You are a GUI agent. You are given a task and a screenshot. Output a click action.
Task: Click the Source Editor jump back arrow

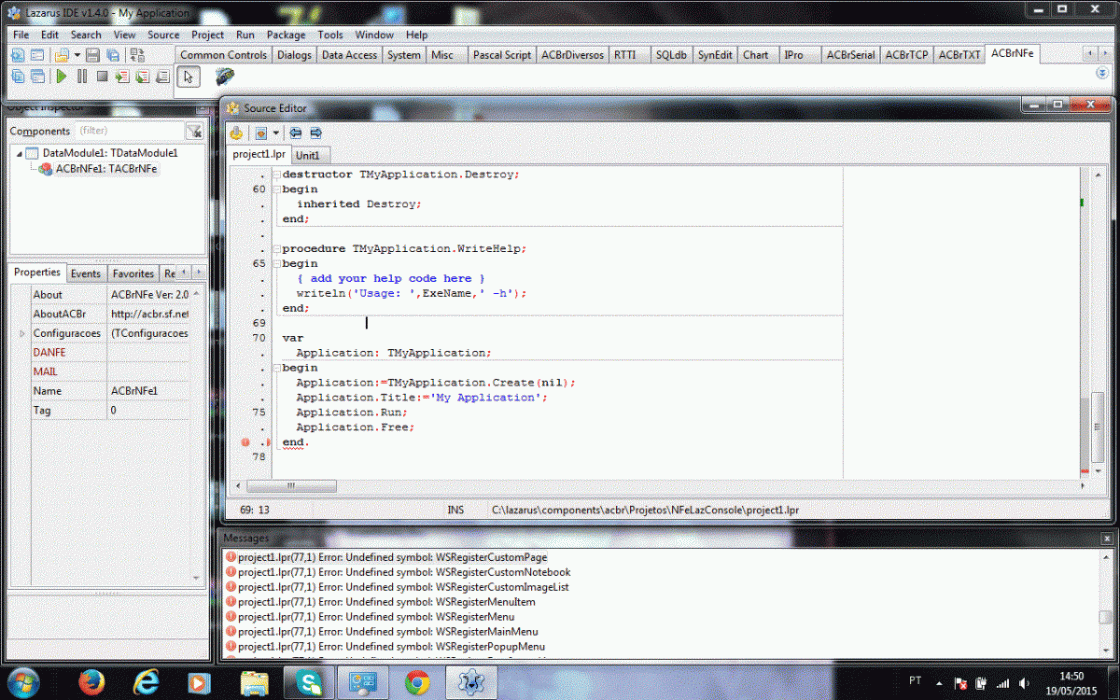295,133
